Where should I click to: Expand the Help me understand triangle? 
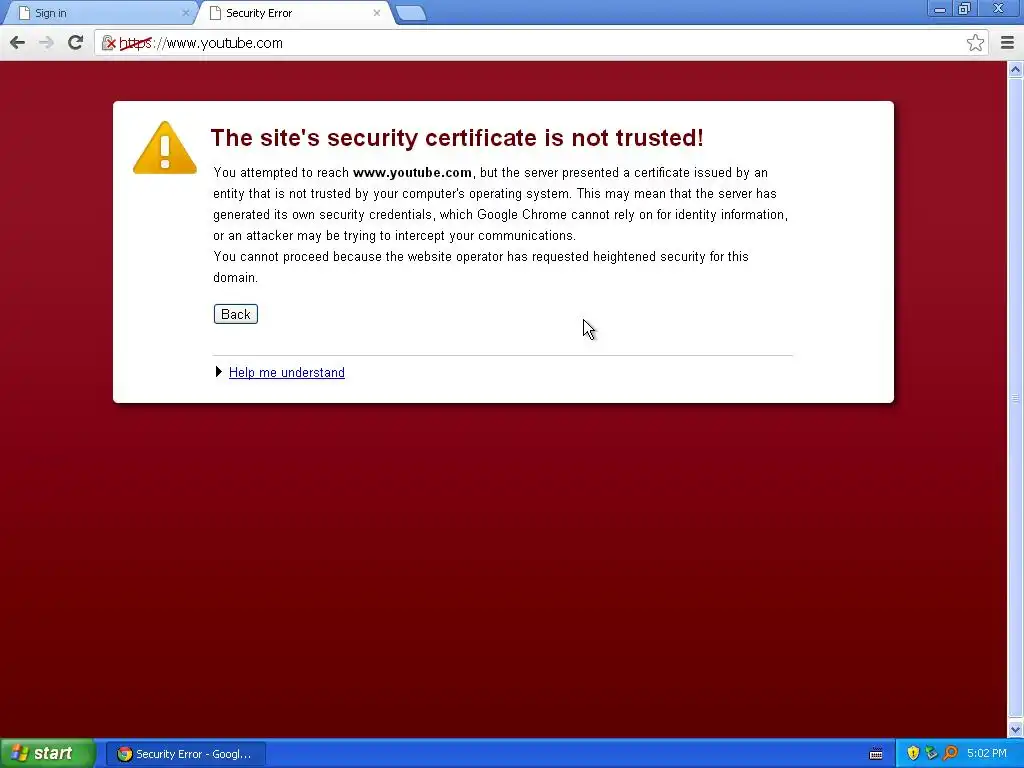219,372
